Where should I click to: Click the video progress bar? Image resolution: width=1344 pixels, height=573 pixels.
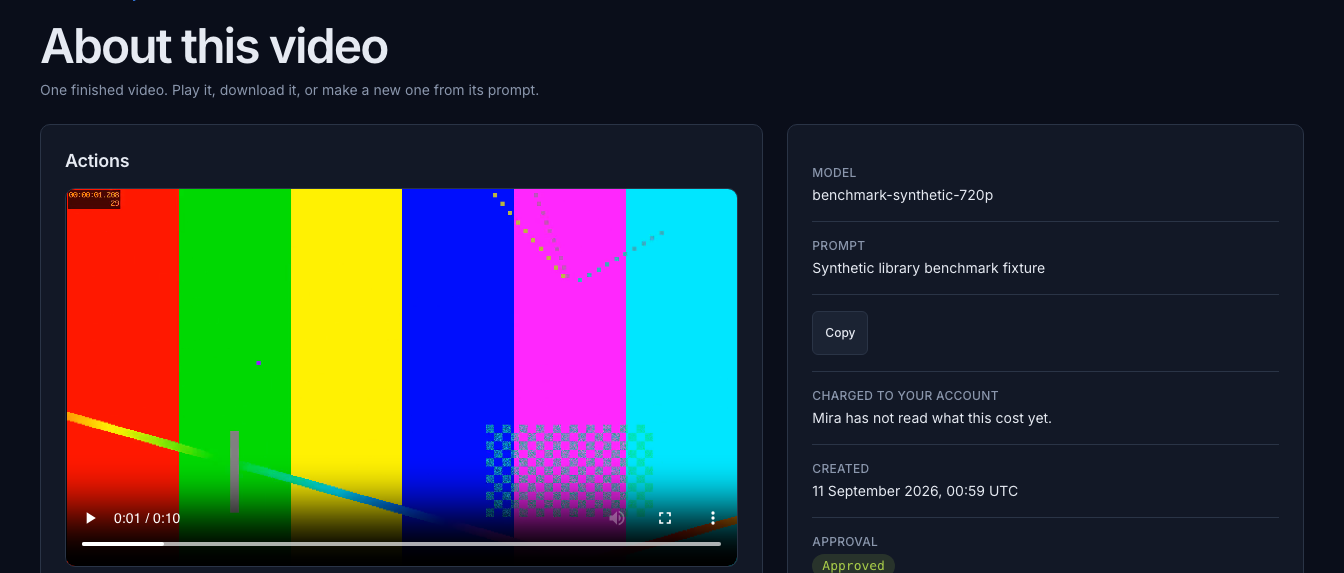pos(401,544)
